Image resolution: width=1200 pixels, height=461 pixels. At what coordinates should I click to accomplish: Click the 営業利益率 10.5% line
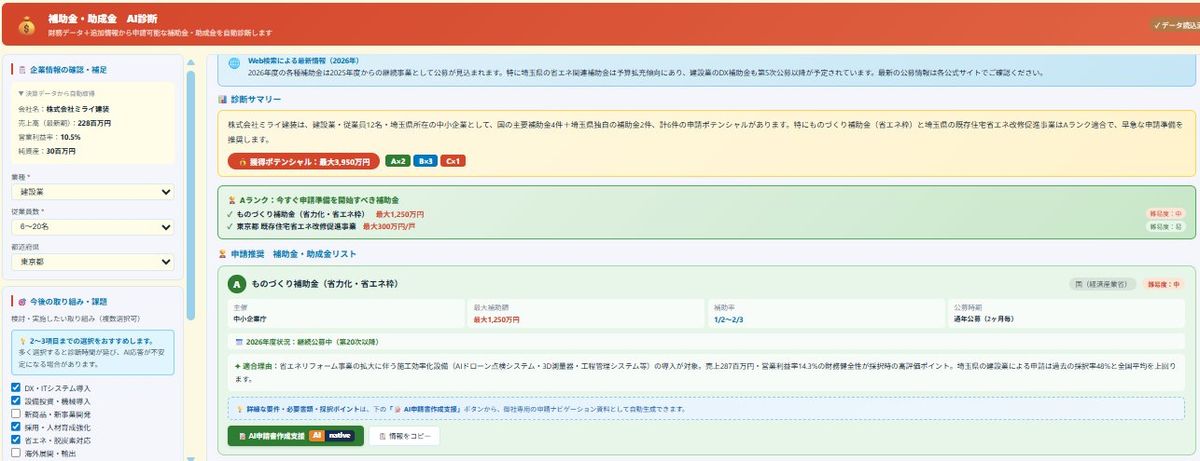point(50,136)
